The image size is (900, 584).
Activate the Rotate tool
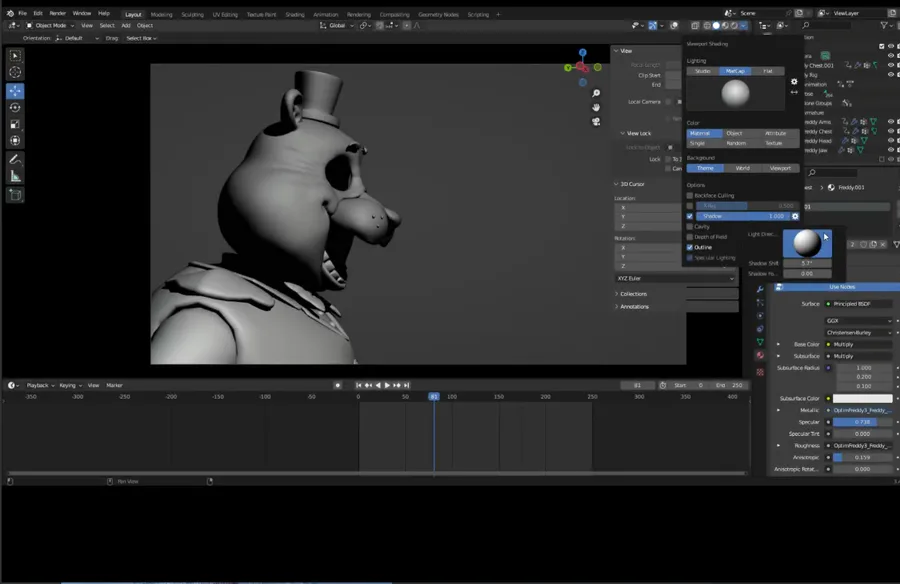tap(15, 107)
